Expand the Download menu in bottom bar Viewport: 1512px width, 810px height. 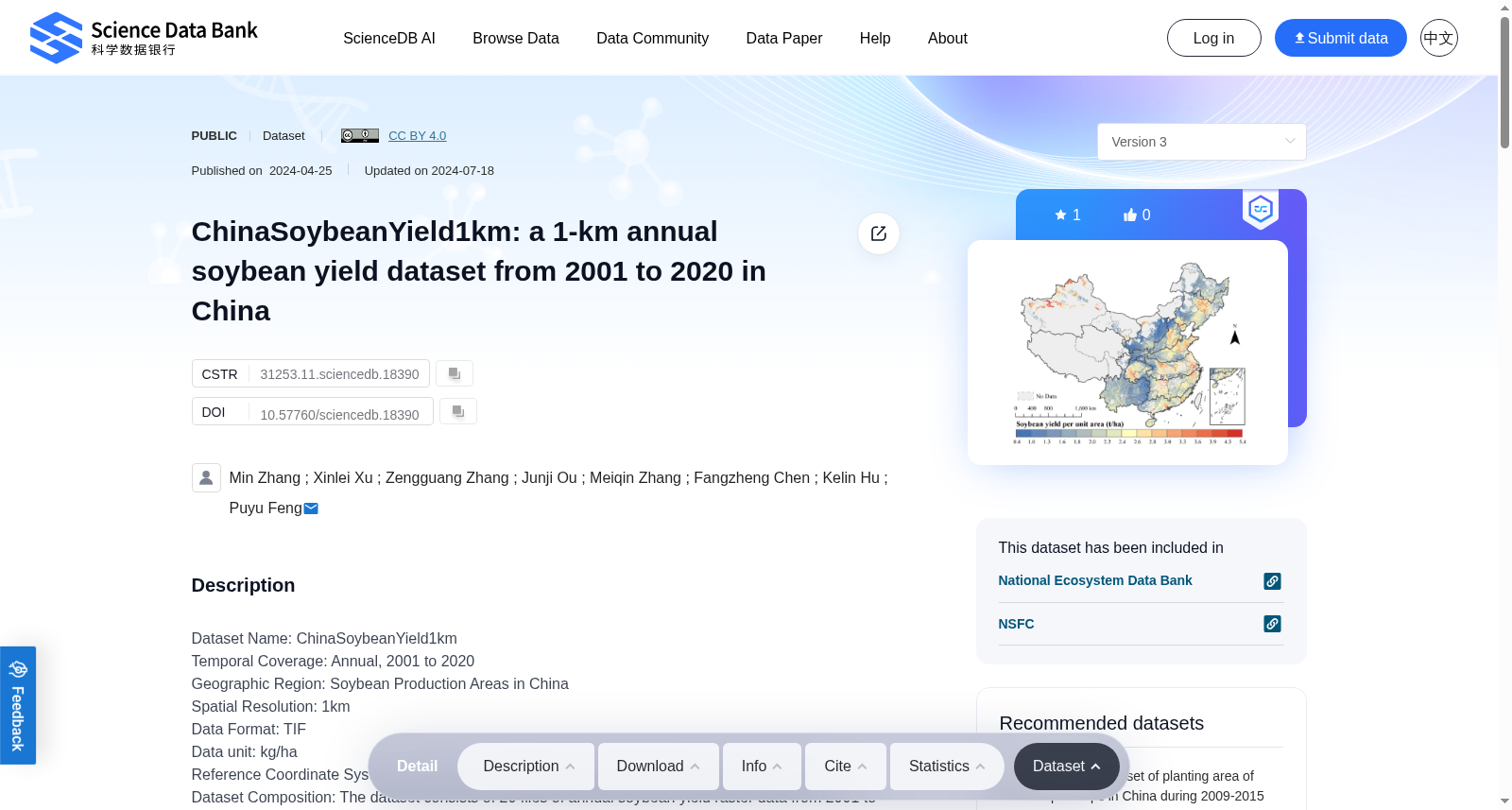click(x=658, y=767)
